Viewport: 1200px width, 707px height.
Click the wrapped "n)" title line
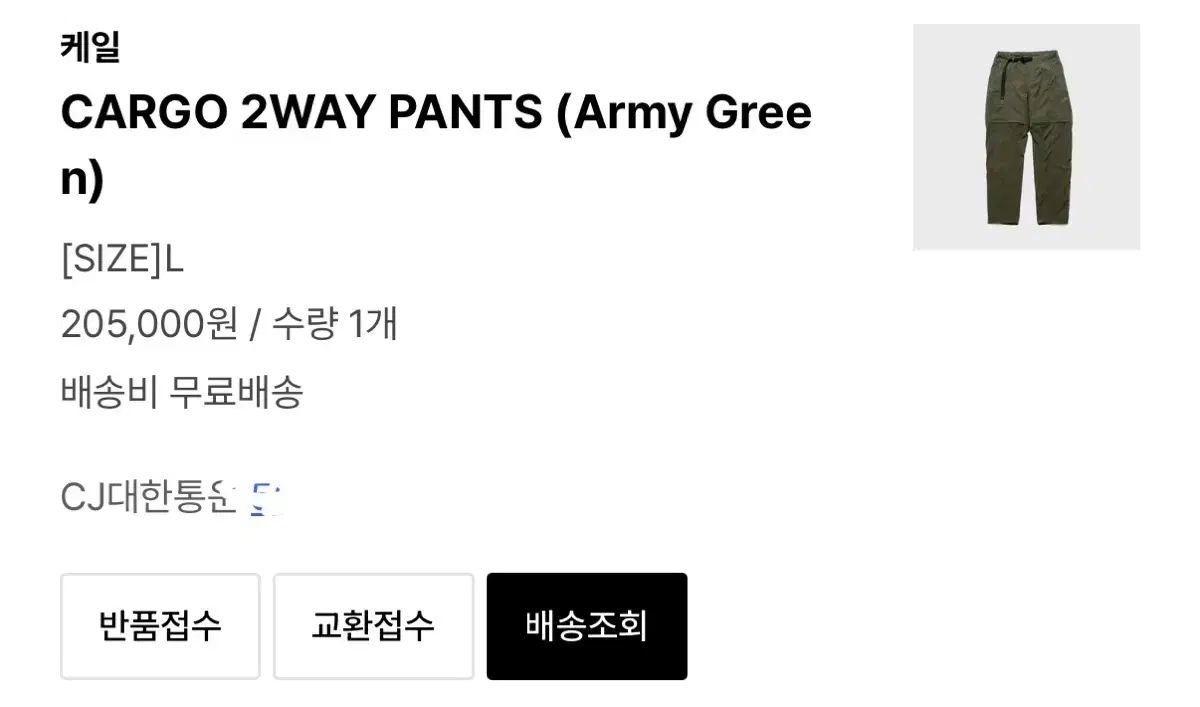tap(82, 181)
